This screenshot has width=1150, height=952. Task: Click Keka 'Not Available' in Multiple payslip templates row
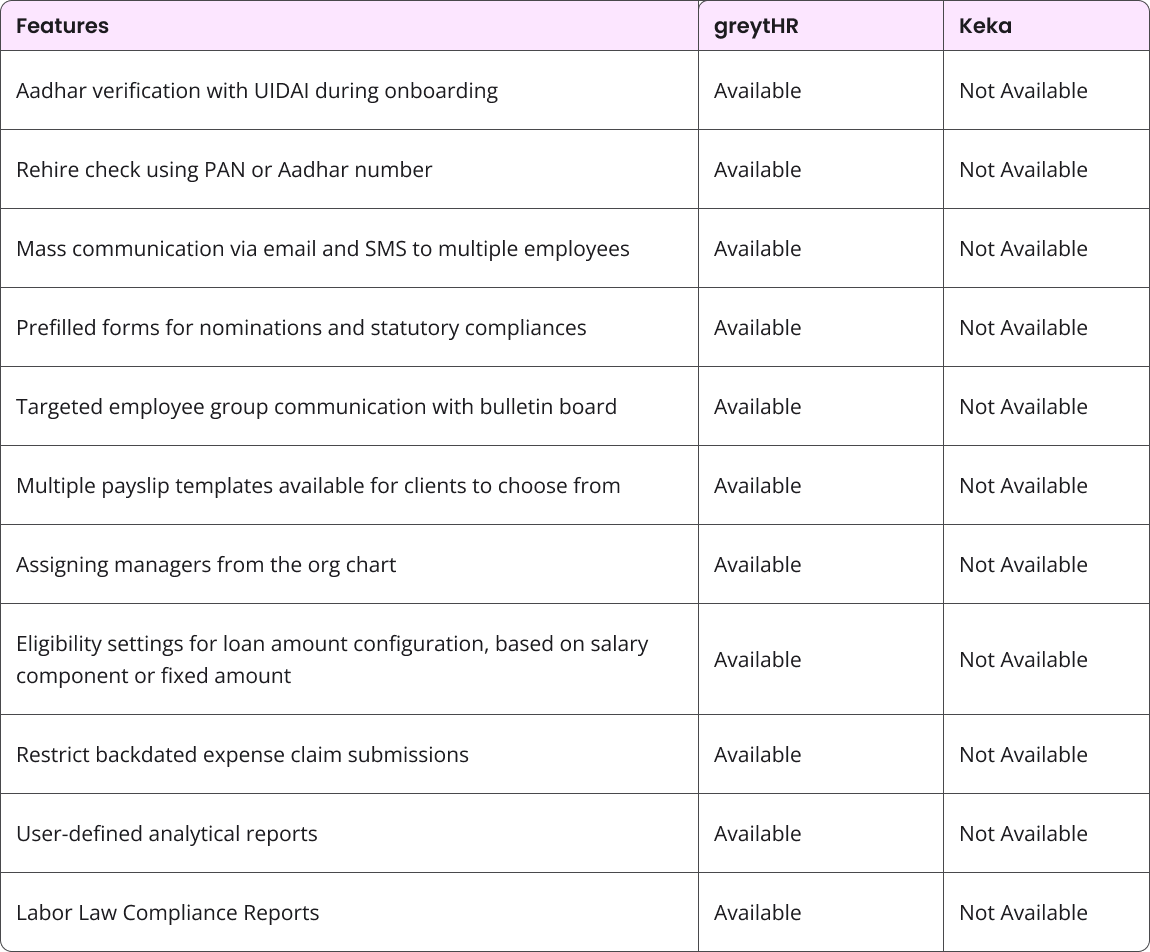[1023, 486]
